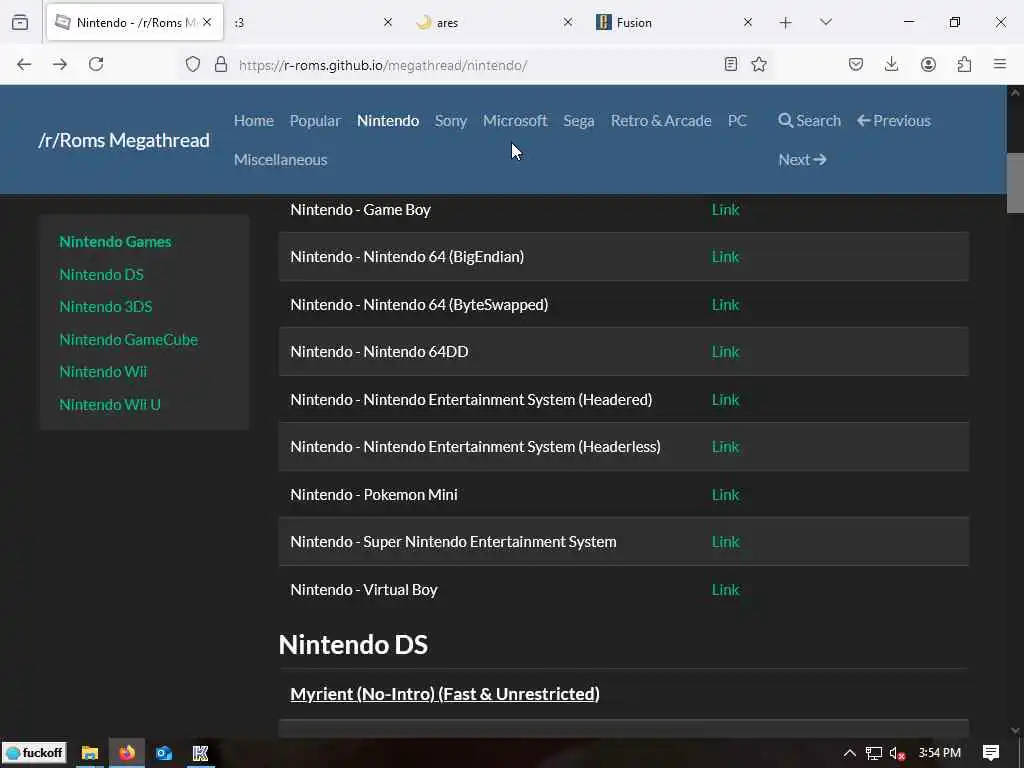Open Link for Pokemon Mini
This screenshot has width=1024, height=768.
(725, 494)
